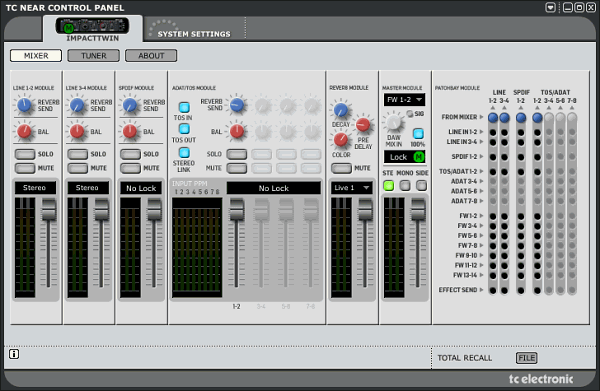Mute the Line 3-4 module
This screenshot has width=600, height=391.
[78, 168]
